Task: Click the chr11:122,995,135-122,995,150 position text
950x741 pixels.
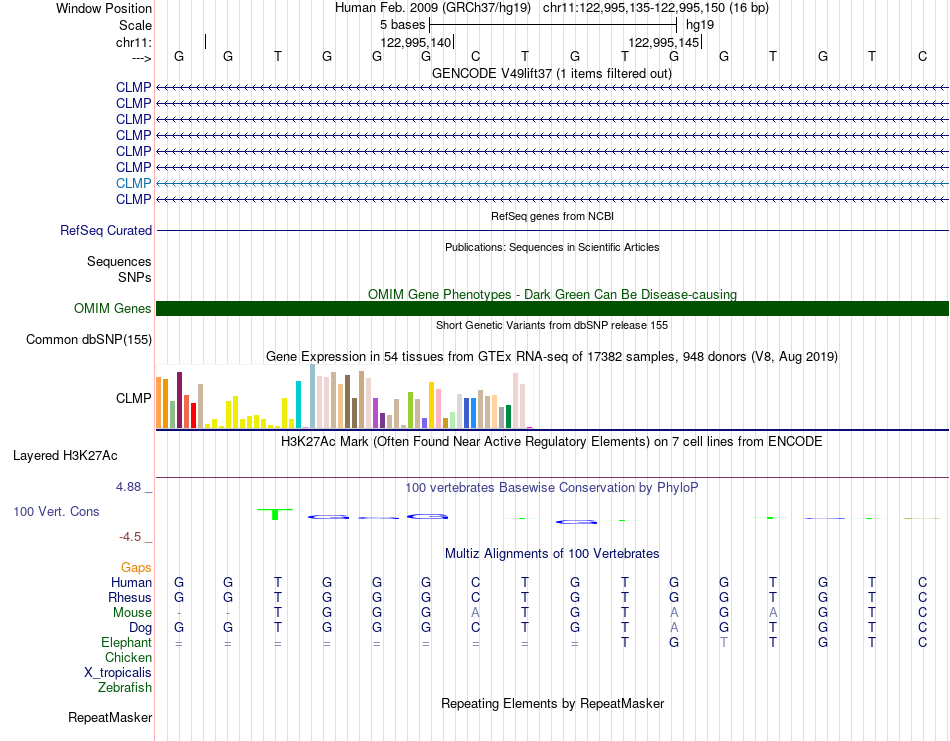Action: [656, 8]
